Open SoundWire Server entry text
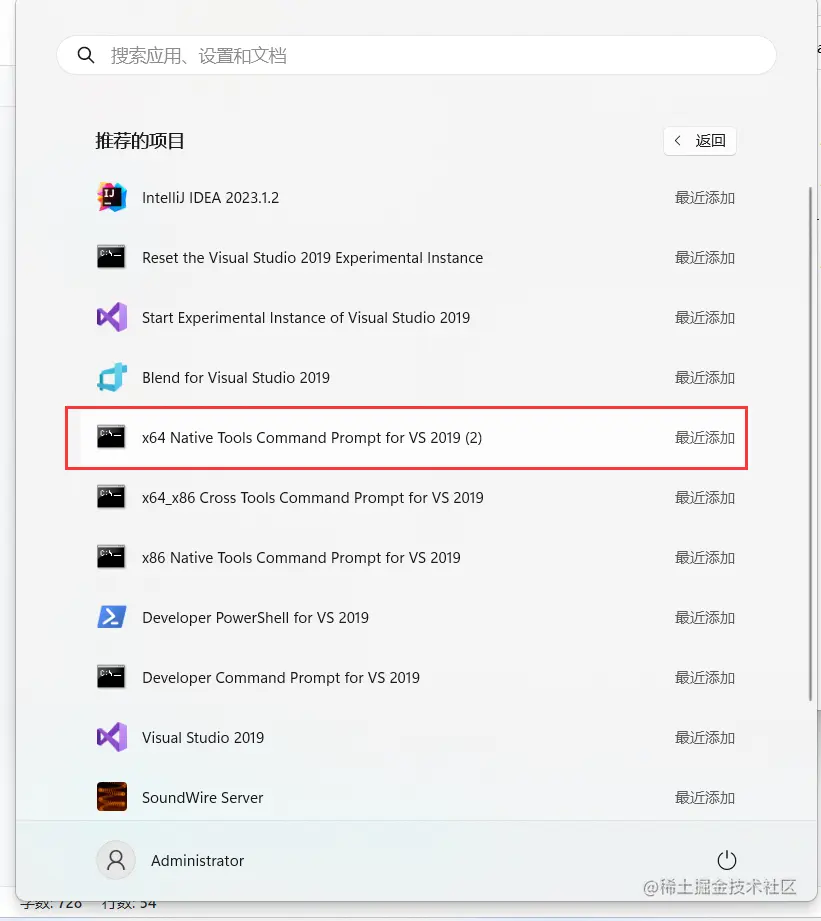The image size is (821, 921). point(203,798)
